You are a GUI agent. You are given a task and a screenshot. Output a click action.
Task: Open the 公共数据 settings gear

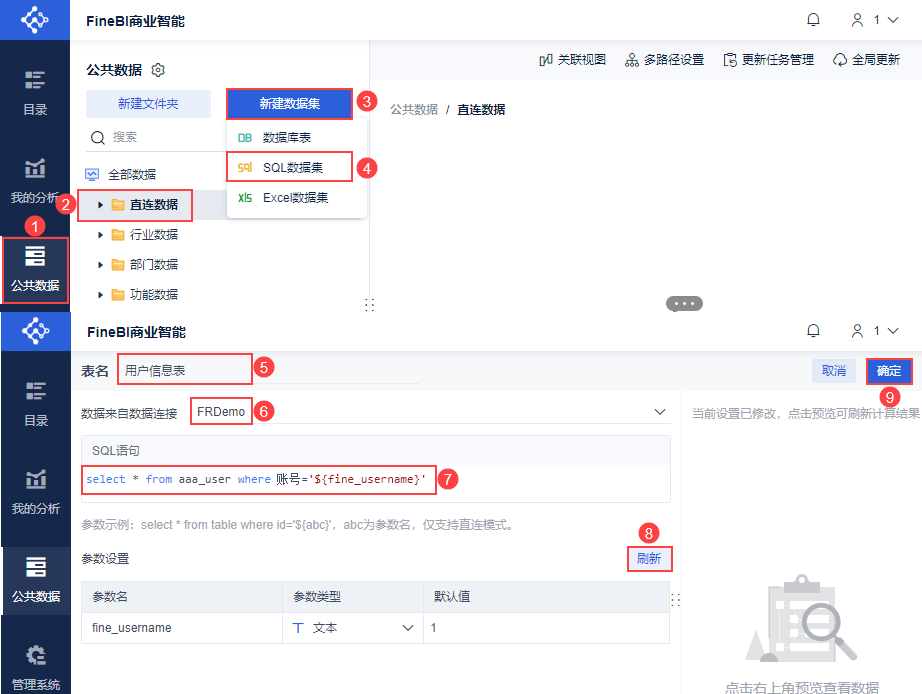[158, 70]
